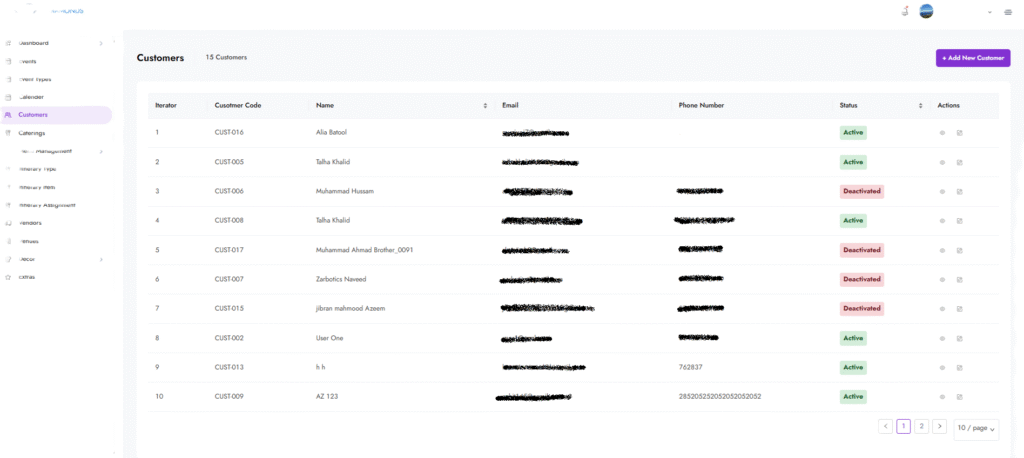Click the user profile avatar

point(926,12)
